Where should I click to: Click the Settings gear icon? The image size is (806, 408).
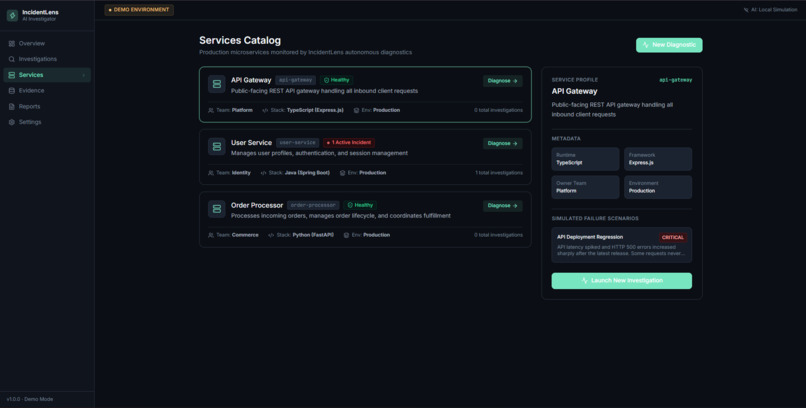[x=12, y=122]
